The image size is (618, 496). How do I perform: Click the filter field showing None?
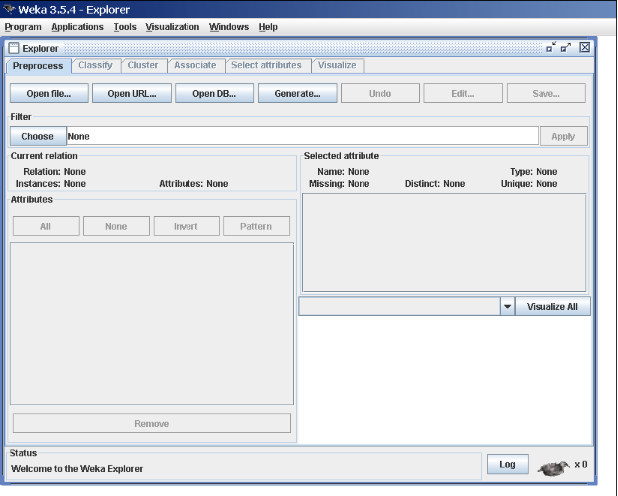(302, 136)
